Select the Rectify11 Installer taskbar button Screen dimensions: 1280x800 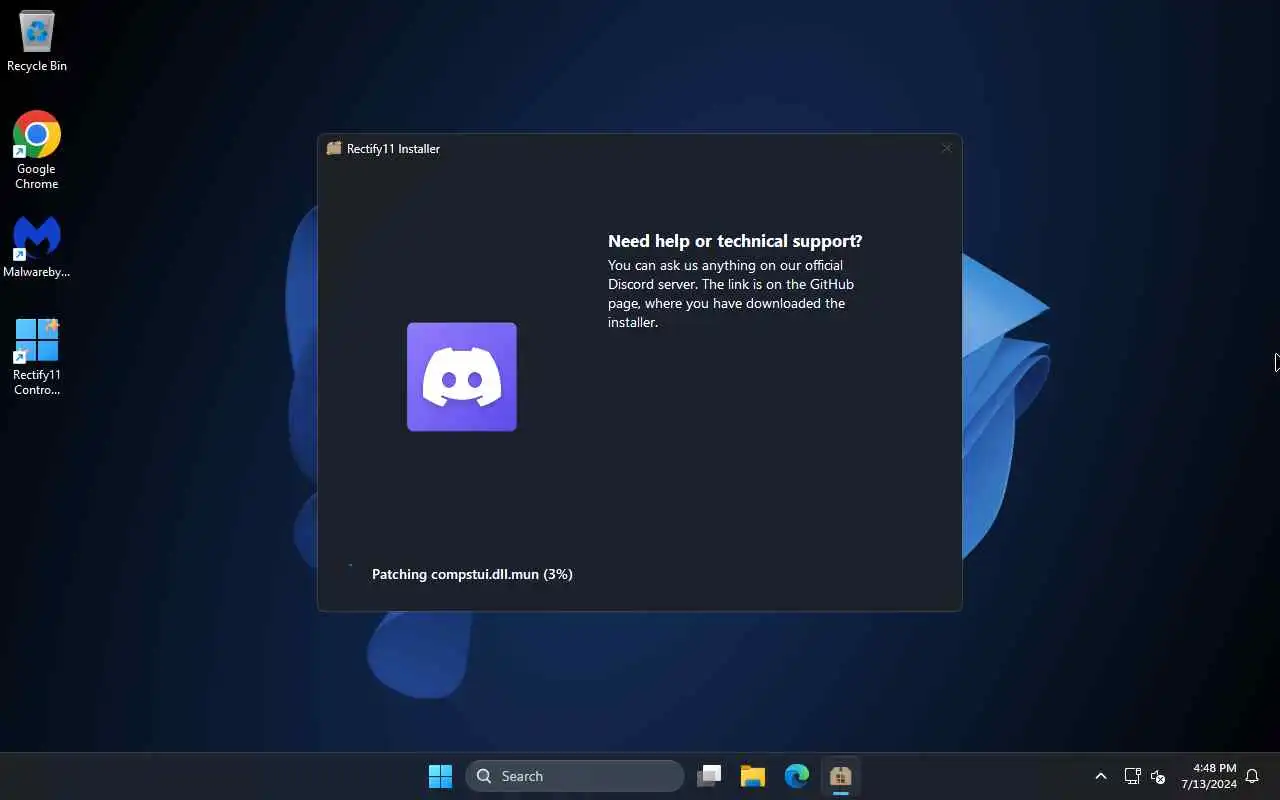(841, 776)
